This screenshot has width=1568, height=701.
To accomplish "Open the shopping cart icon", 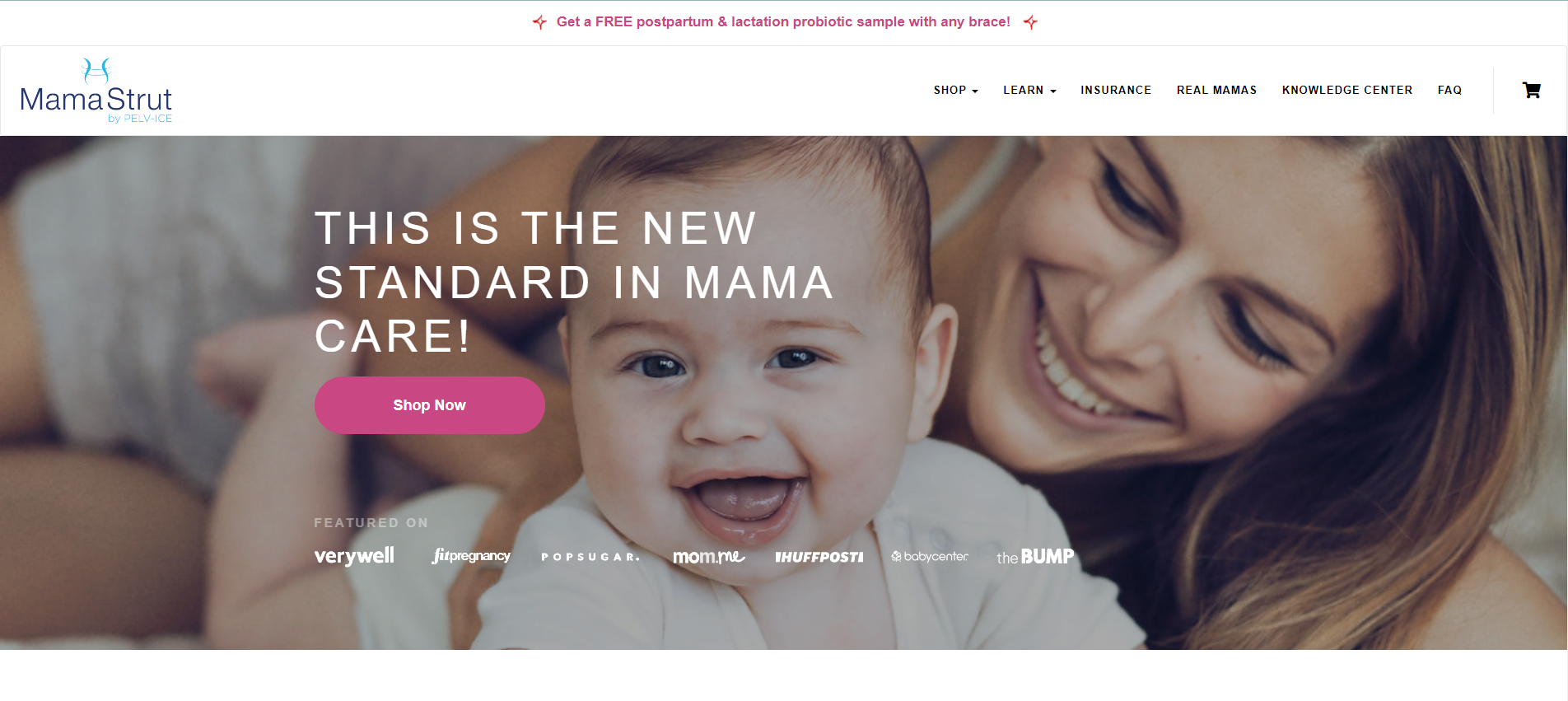I will [x=1531, y=91].
